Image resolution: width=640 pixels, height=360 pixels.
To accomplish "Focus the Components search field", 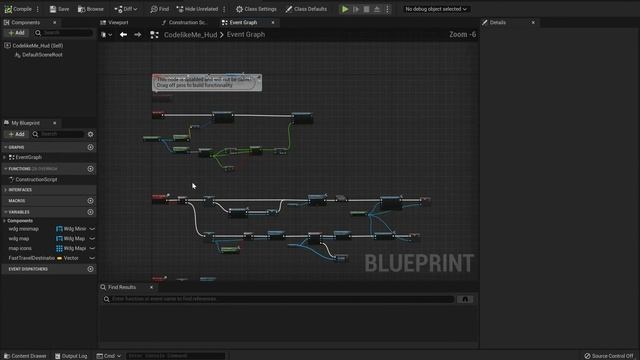I will click(x=64, y=33).
